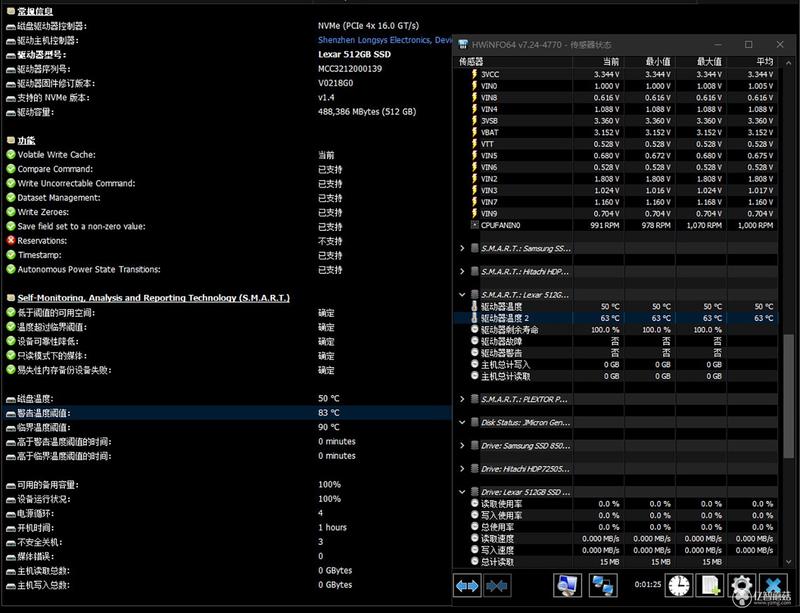Select the VIN5 voltage sensor row

click(x=616, y=156)
